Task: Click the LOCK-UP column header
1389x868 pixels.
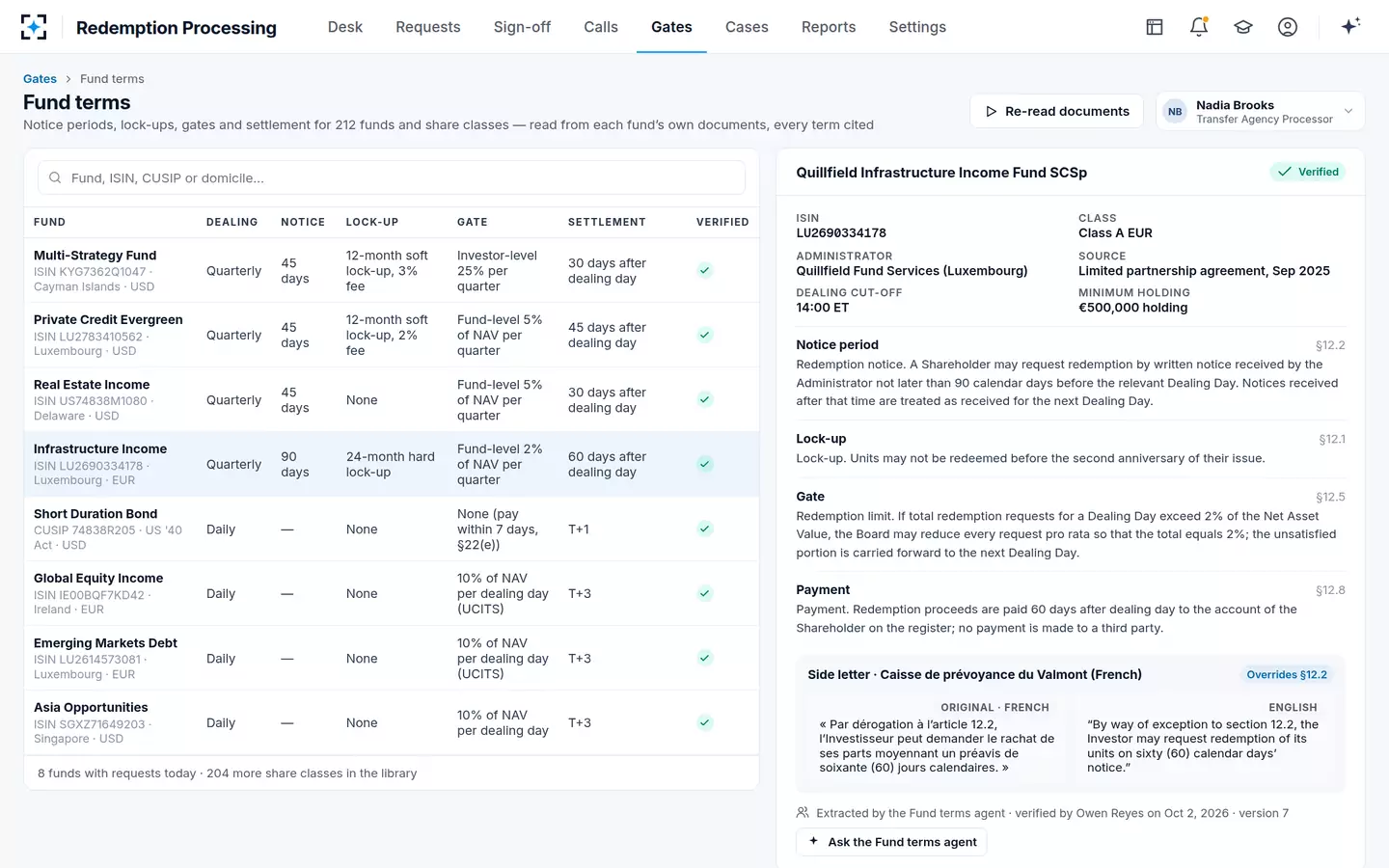Action: pyautogui.click(x=372, y=222)
